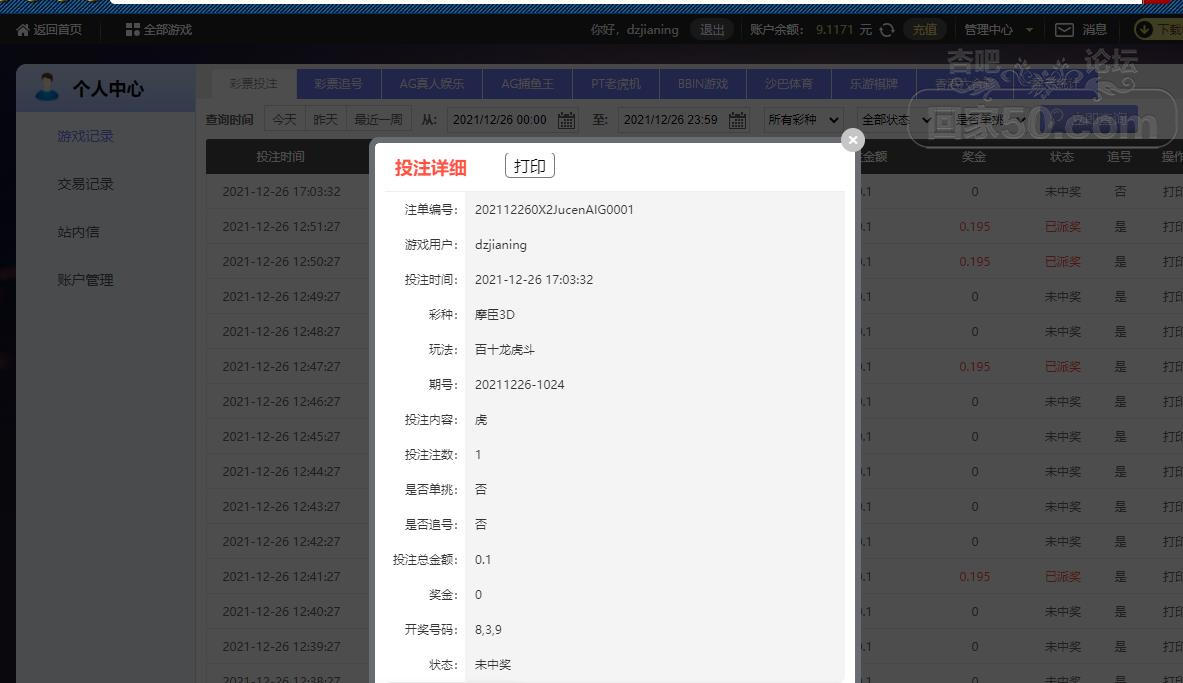Filter records by 最近一周
The width and height of the screenshot is (1183, 683).
coord(378,119)
